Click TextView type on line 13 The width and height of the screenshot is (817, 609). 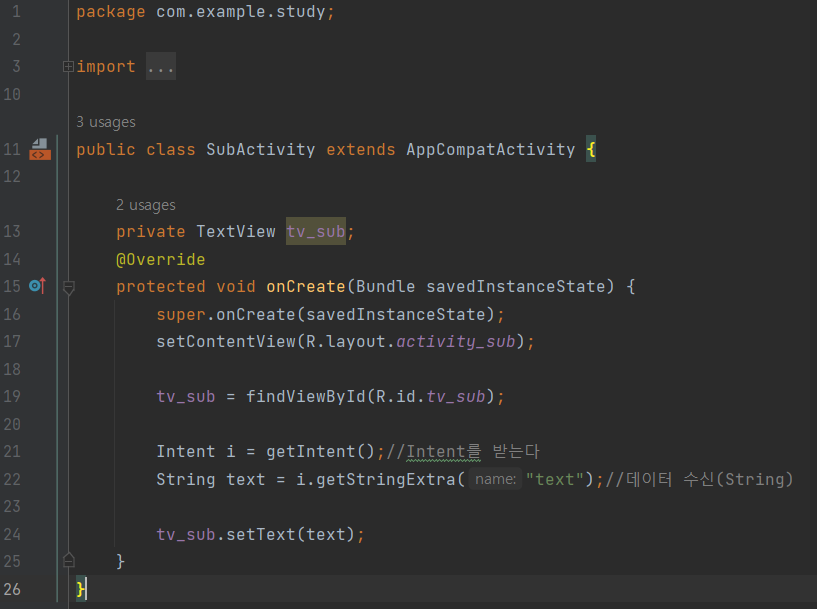[236, 231]
